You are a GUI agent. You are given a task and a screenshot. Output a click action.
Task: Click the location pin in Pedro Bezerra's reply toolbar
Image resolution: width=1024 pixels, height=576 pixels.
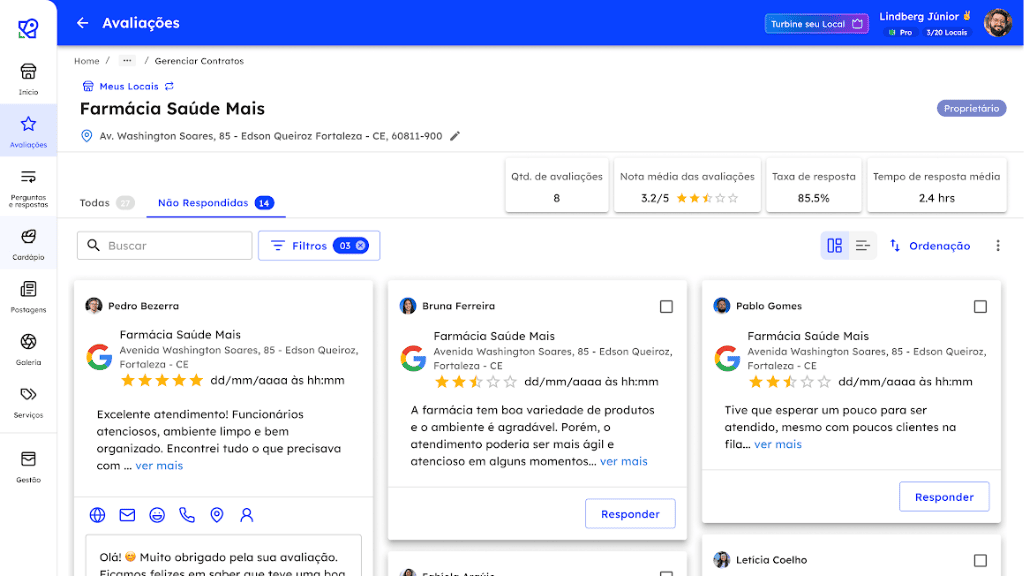(x=217, y=515)
